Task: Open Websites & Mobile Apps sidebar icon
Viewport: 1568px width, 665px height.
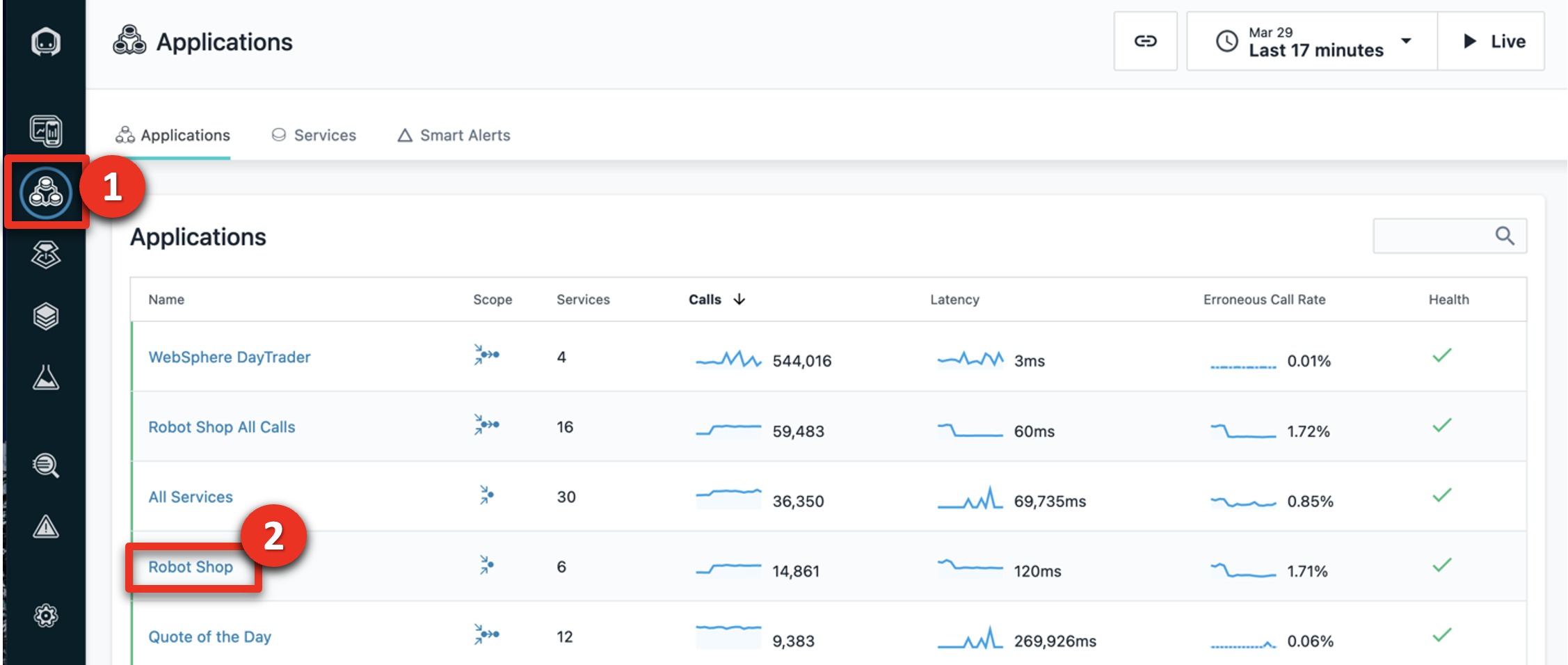Action: pyautogui.click(x=46, y=131)
